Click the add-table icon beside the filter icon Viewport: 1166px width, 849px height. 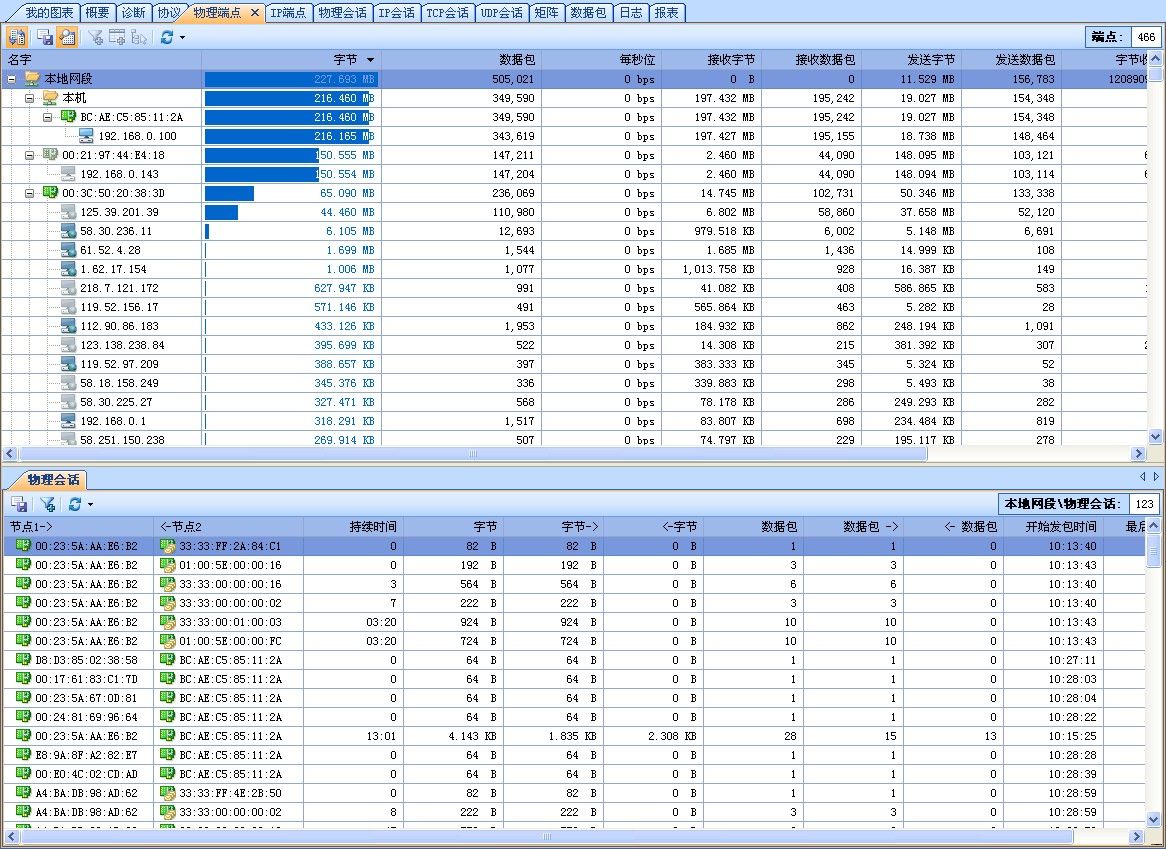[116, 37]
